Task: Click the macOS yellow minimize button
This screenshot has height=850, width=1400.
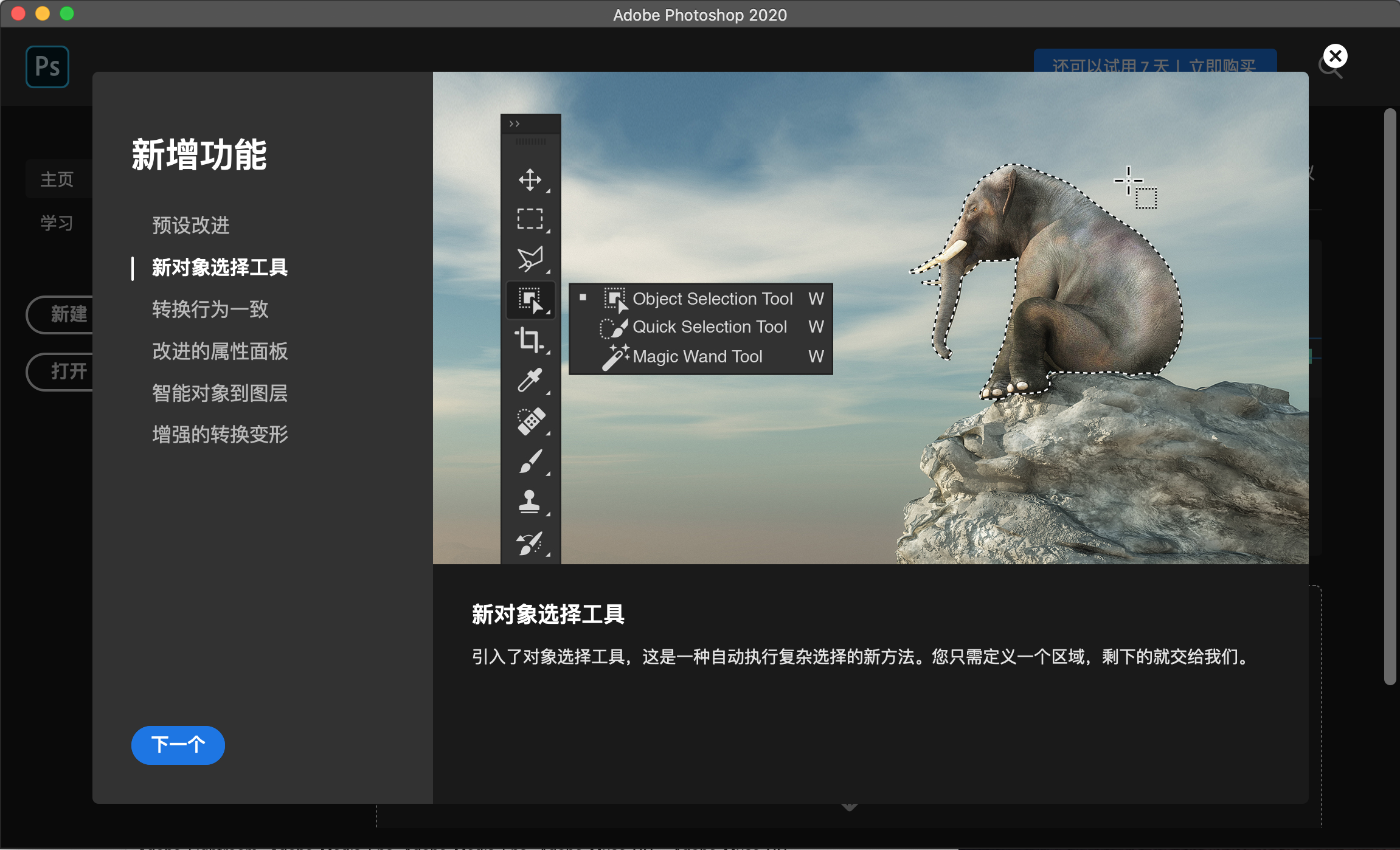Action: (x=43, y=13)
